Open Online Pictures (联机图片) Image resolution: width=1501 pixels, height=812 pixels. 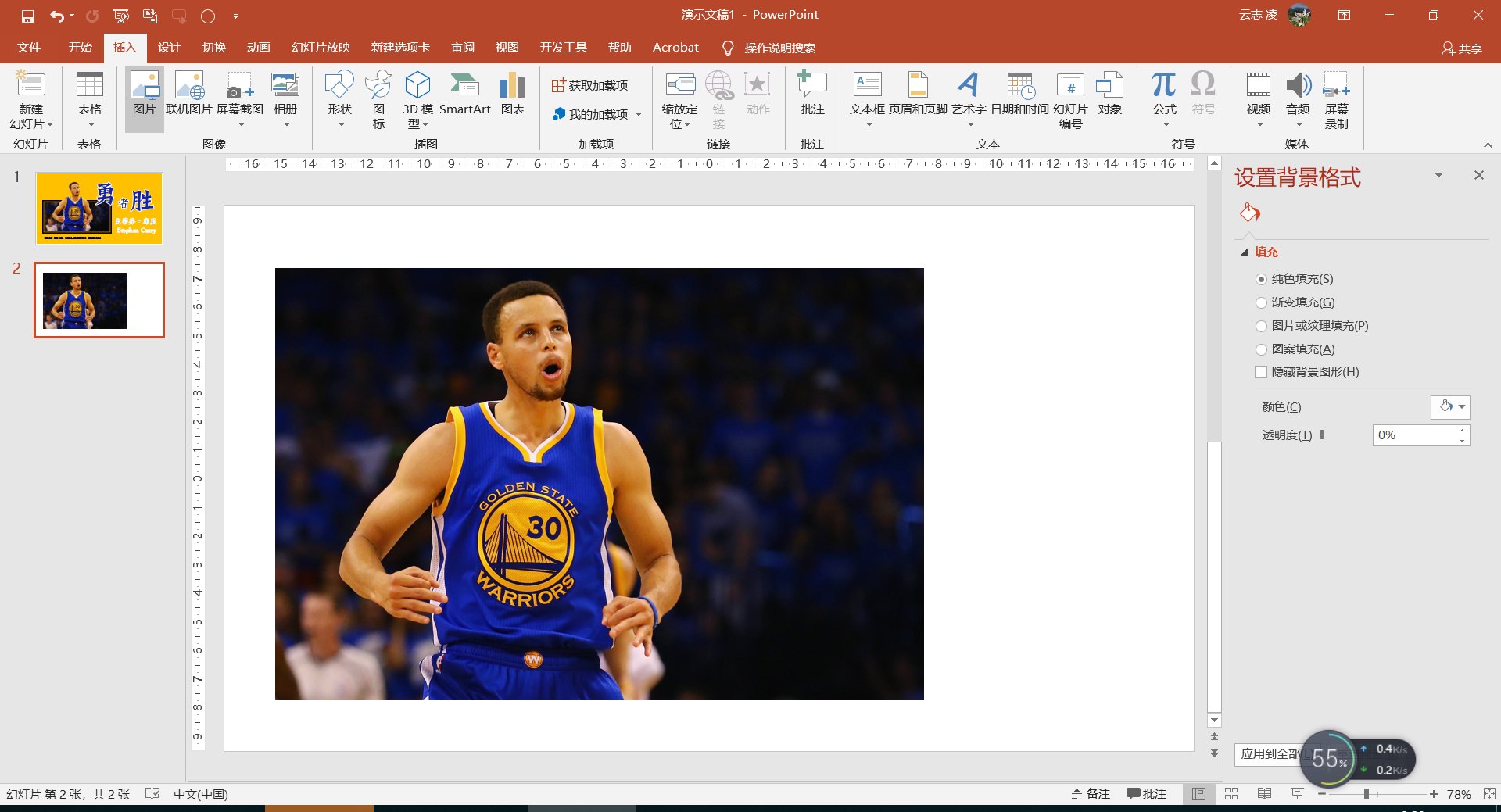[189, 94]
